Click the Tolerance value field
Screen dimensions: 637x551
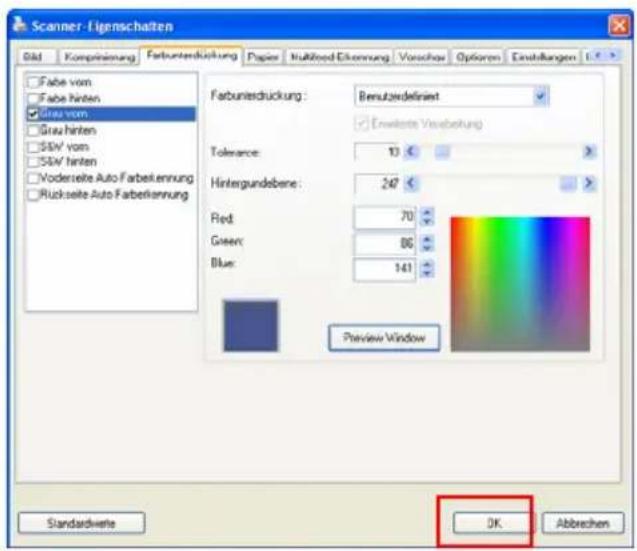click(x=378, y=152)
